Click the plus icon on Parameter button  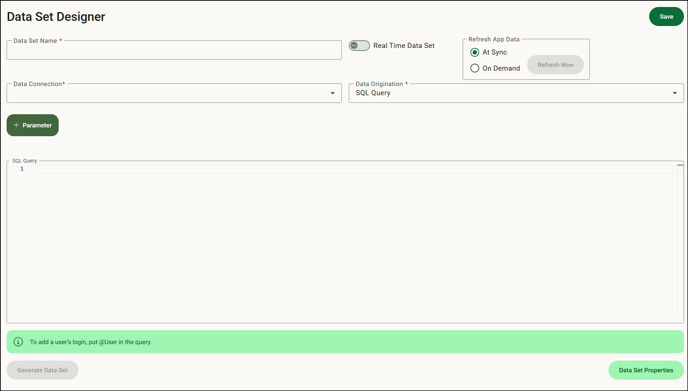tap(16, 125)
